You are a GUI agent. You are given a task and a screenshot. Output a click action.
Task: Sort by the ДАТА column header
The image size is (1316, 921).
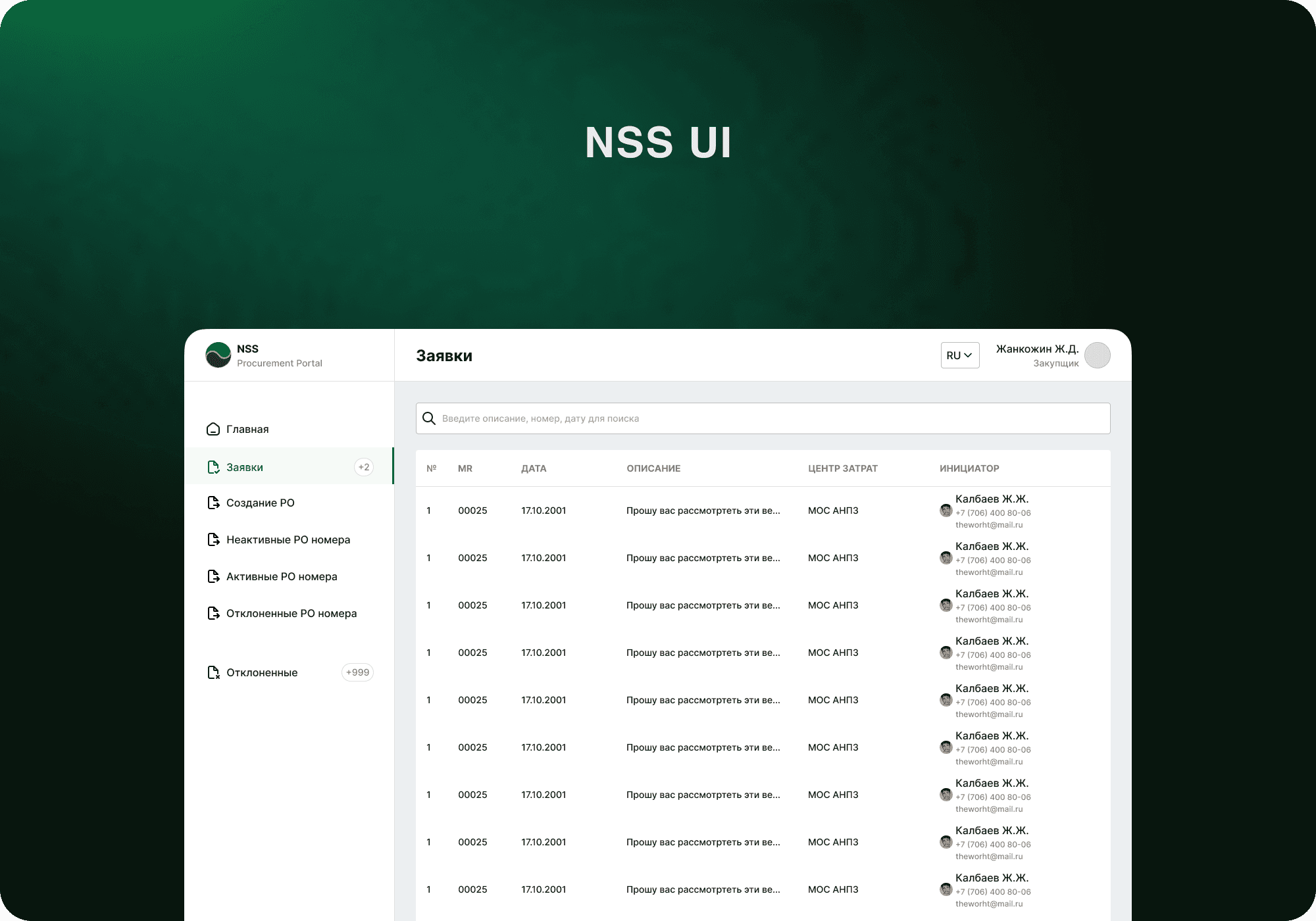(534, 468)
